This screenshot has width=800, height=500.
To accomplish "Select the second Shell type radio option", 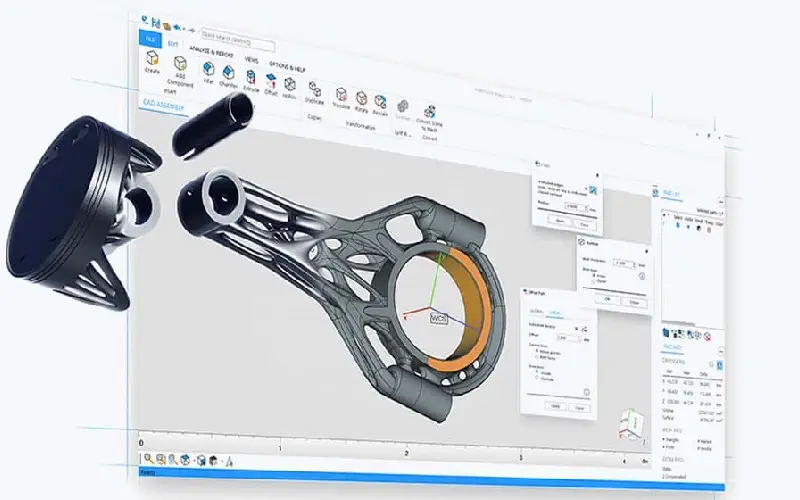I will point(594,281).
